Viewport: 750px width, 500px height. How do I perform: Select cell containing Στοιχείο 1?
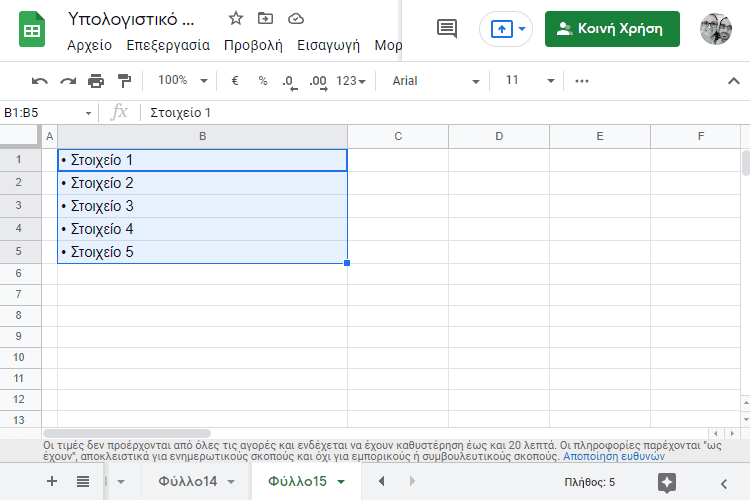[x=202, y=160]
